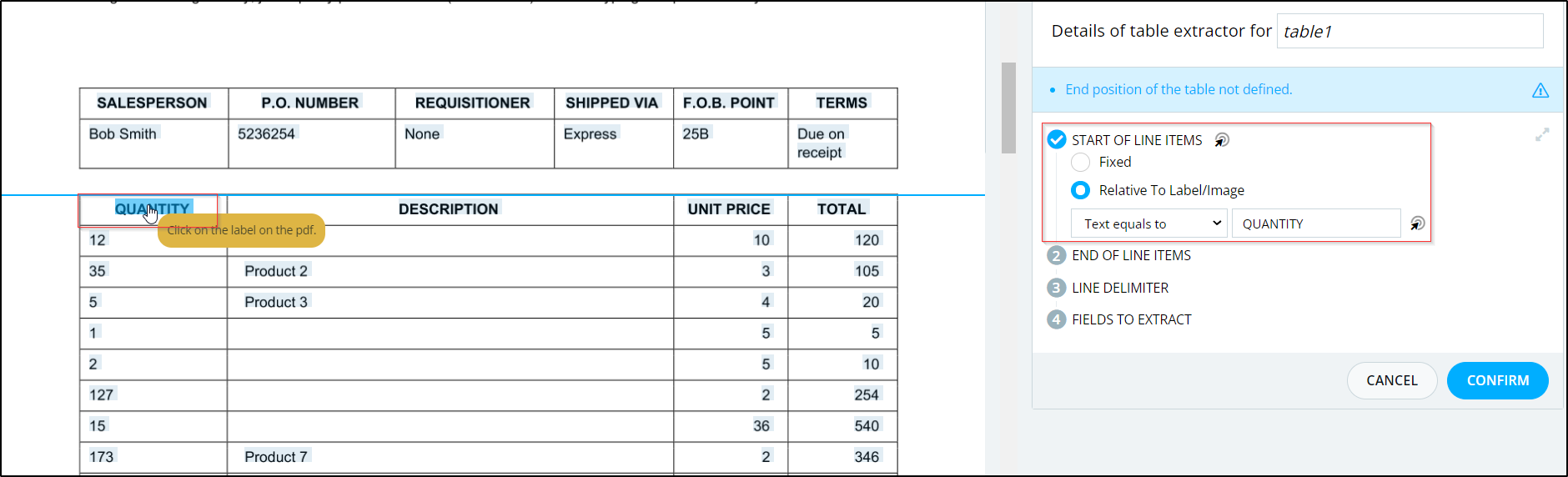
Task: Select the Fixed radio option
Action: coord(1081,162)
